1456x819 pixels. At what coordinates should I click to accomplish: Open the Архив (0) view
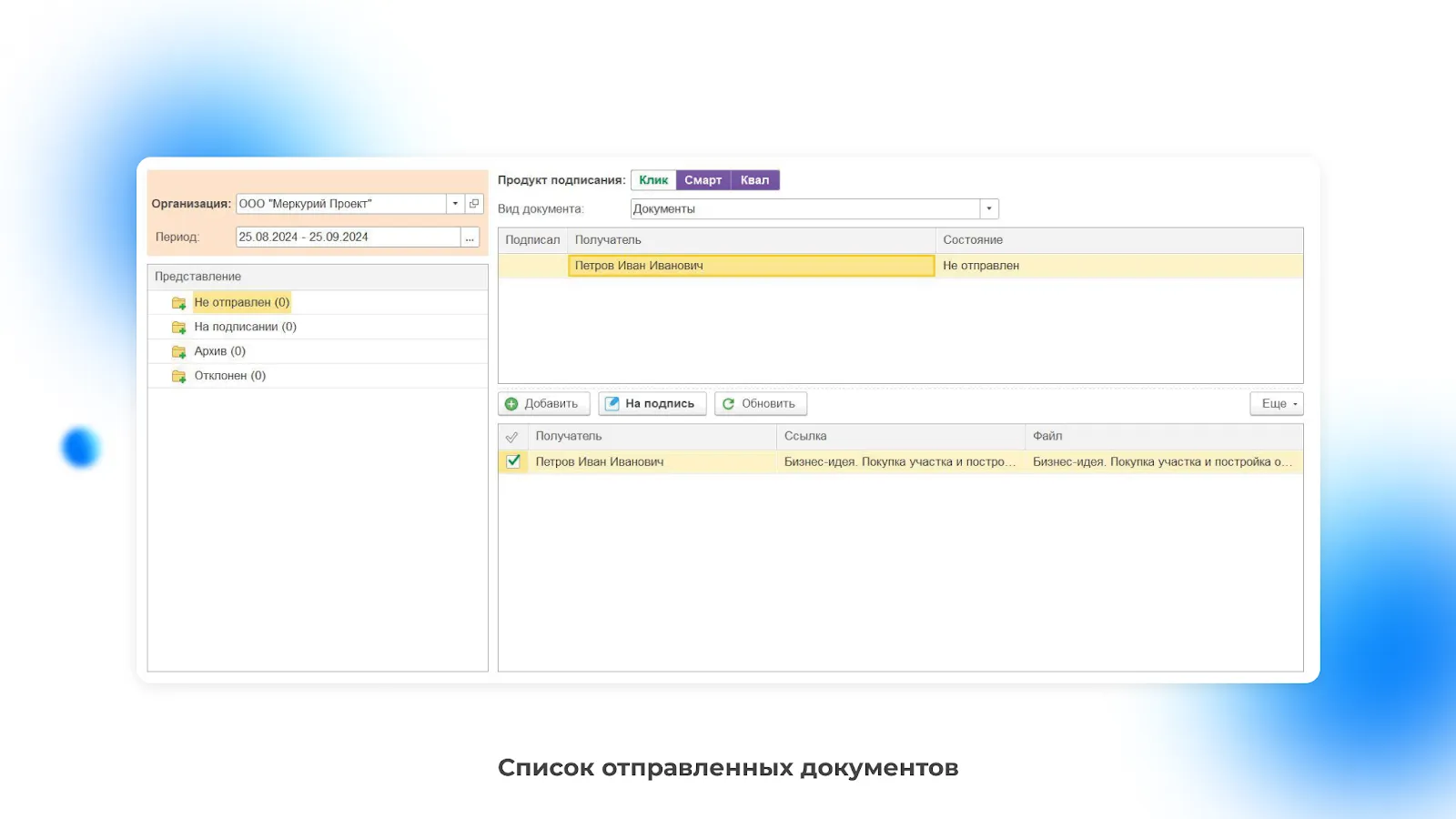pos(219,351)
